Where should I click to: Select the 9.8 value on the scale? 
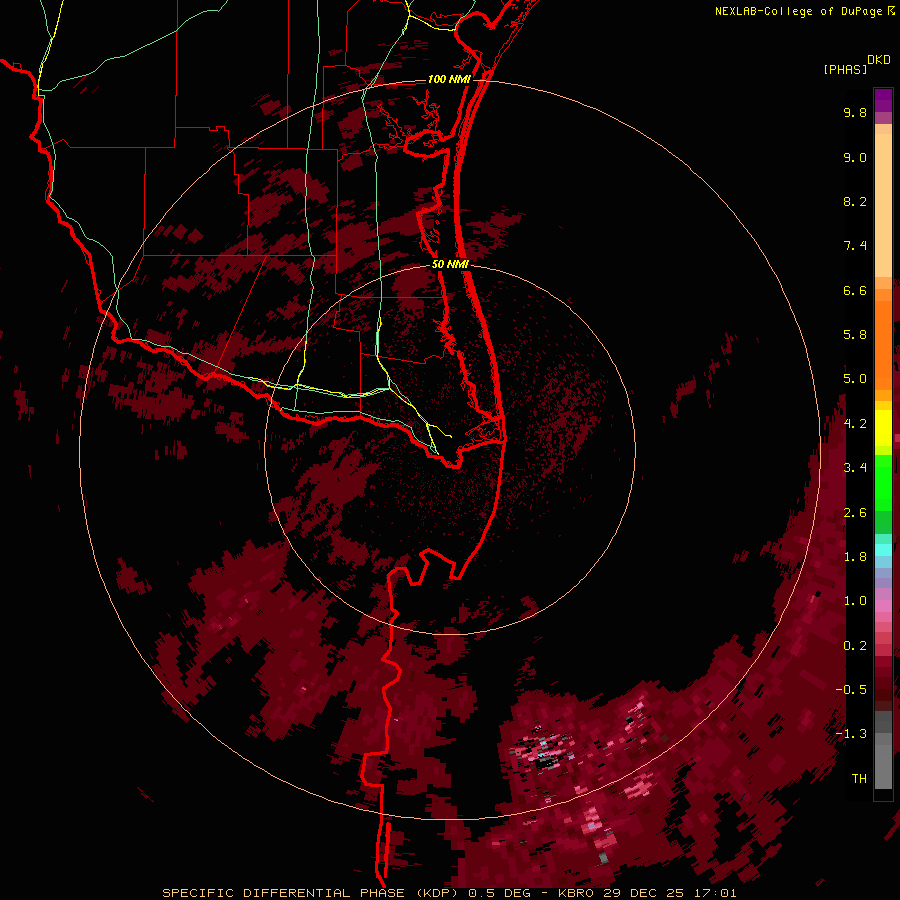coord(855,112)
